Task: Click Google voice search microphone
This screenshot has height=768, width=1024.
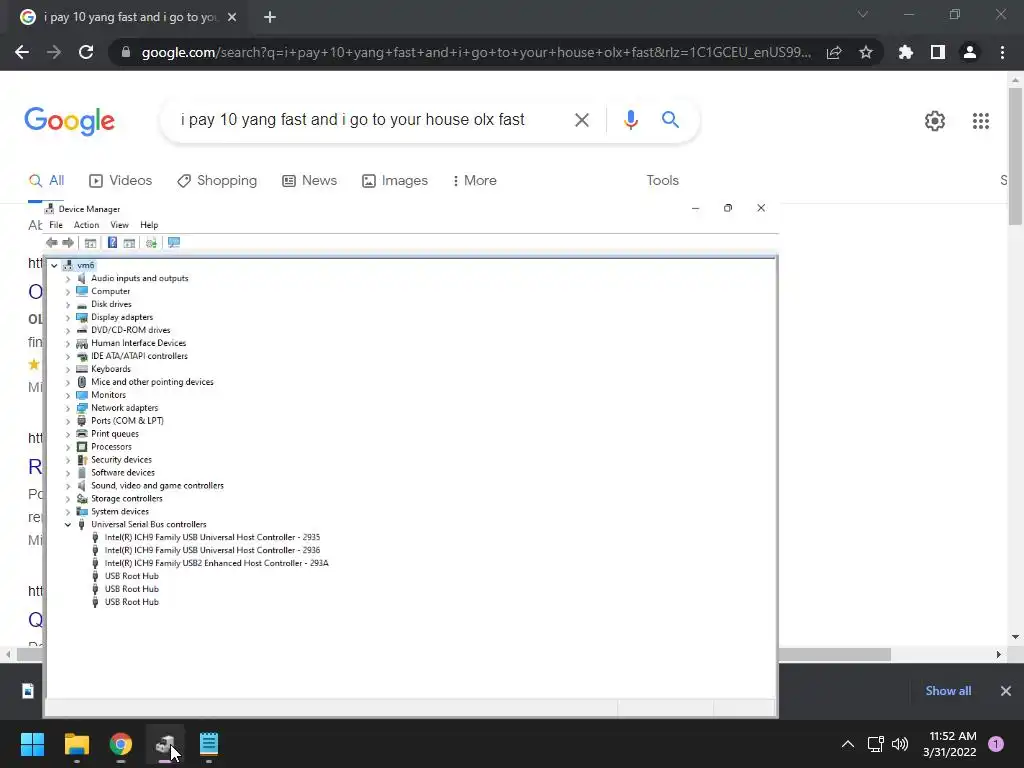Action: [x=630, y=120]
